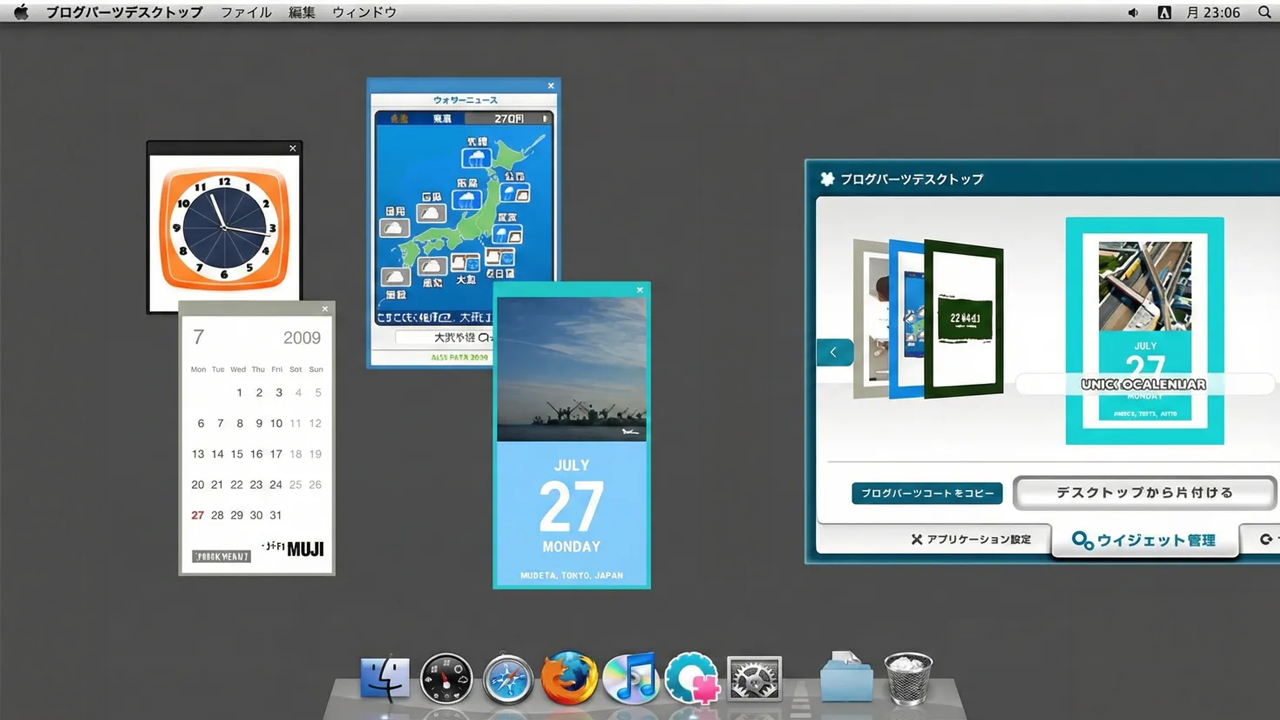Image resolution: width=1280 pixels, height=720 pixels.
Task: Select the ウィジェット管理 tab
Action: point(1143,540)
